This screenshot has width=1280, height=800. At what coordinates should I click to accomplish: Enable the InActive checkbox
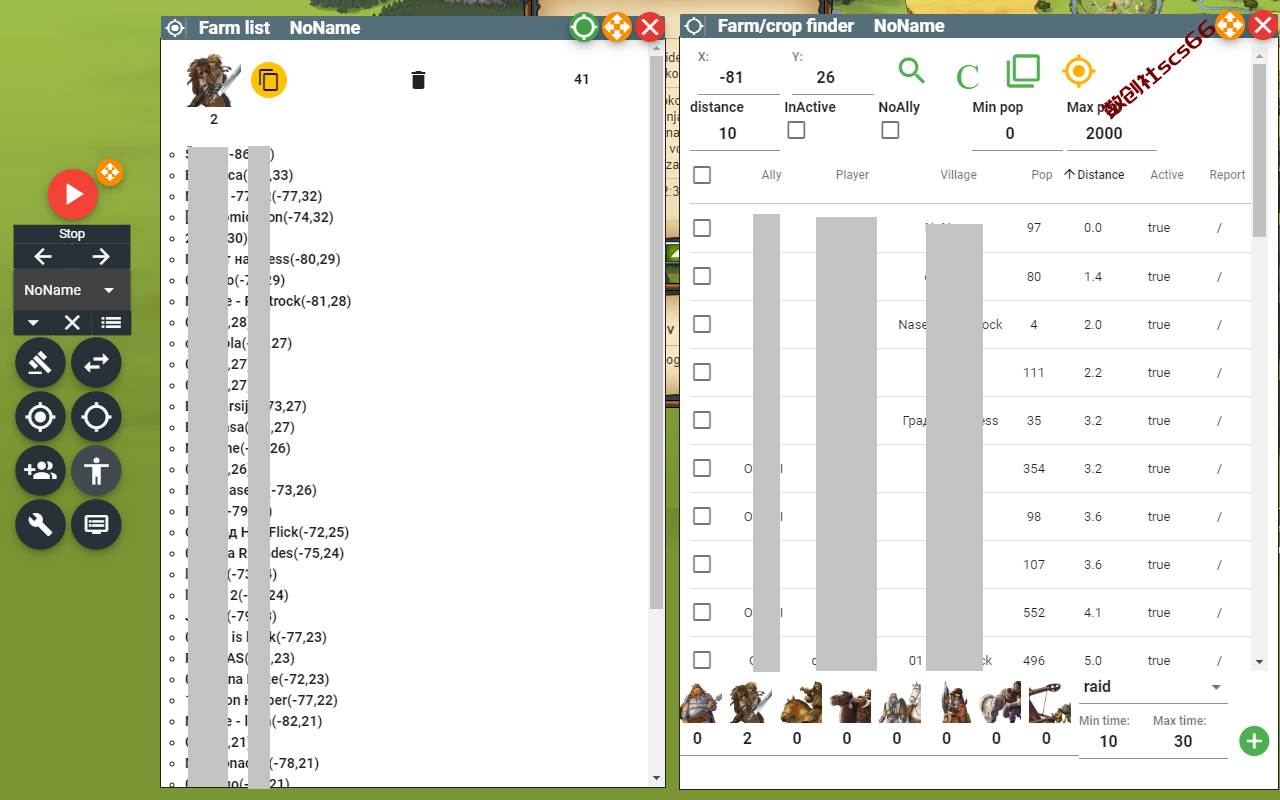796,130
